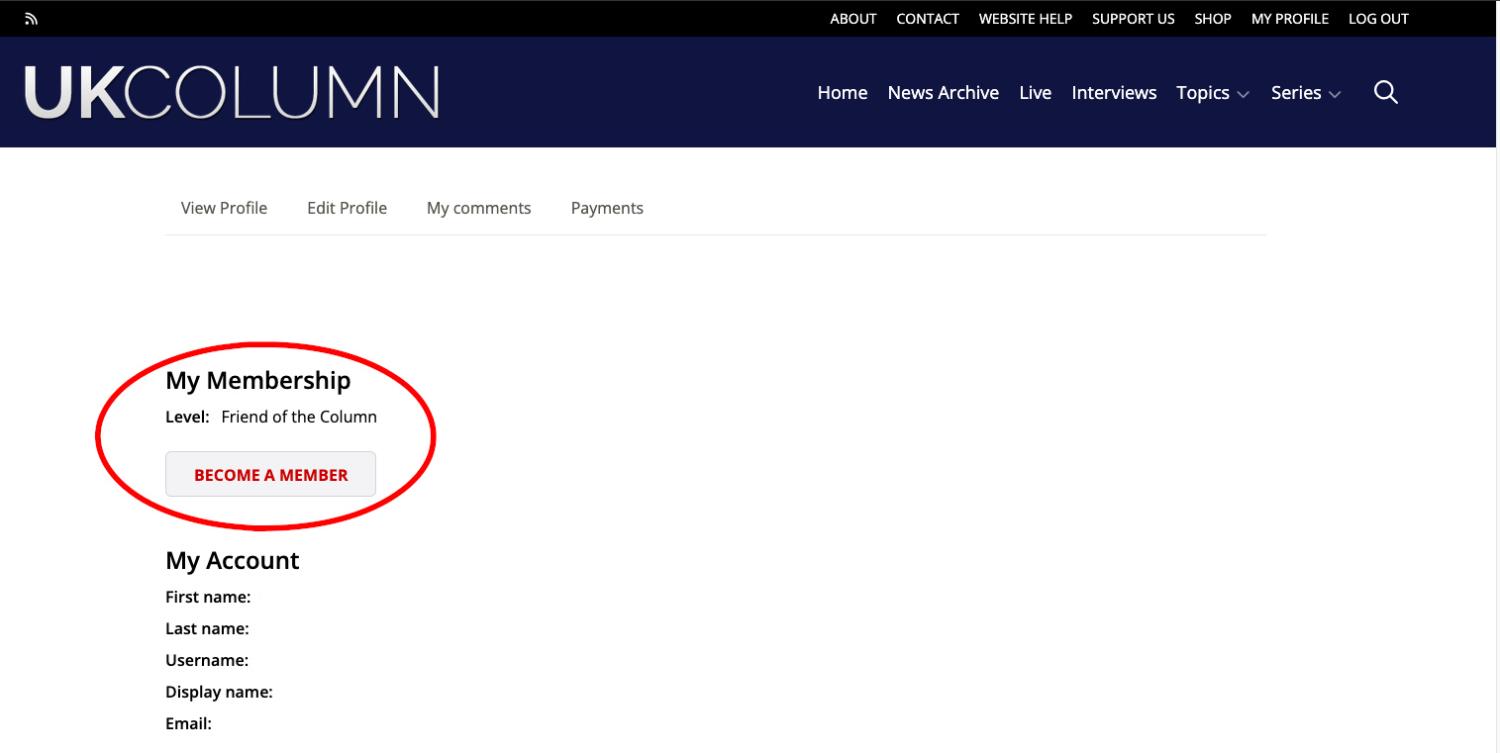
Task: Click the Last name label
Action: click(207, 629)
